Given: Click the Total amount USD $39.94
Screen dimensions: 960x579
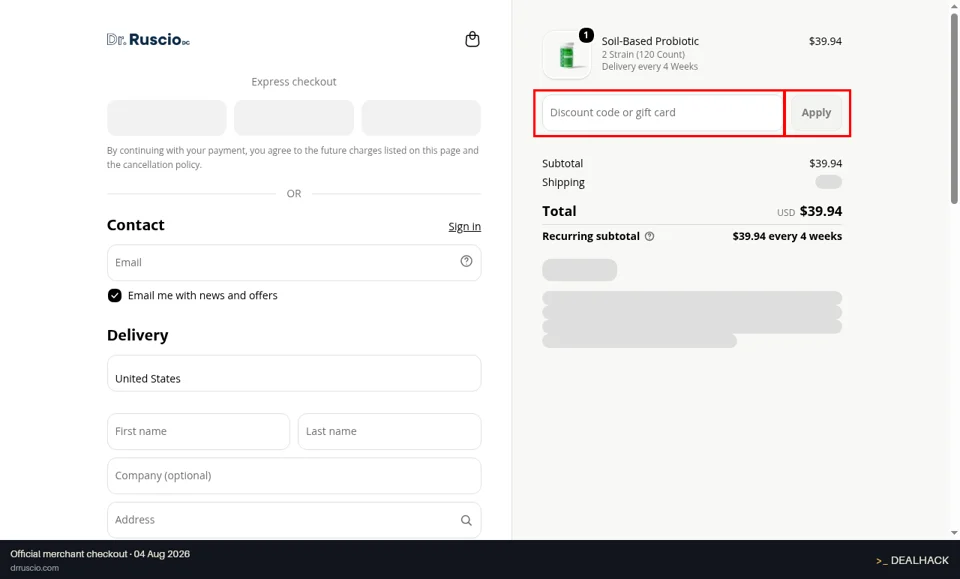Looking at the screenshot, I should [809, 211].
